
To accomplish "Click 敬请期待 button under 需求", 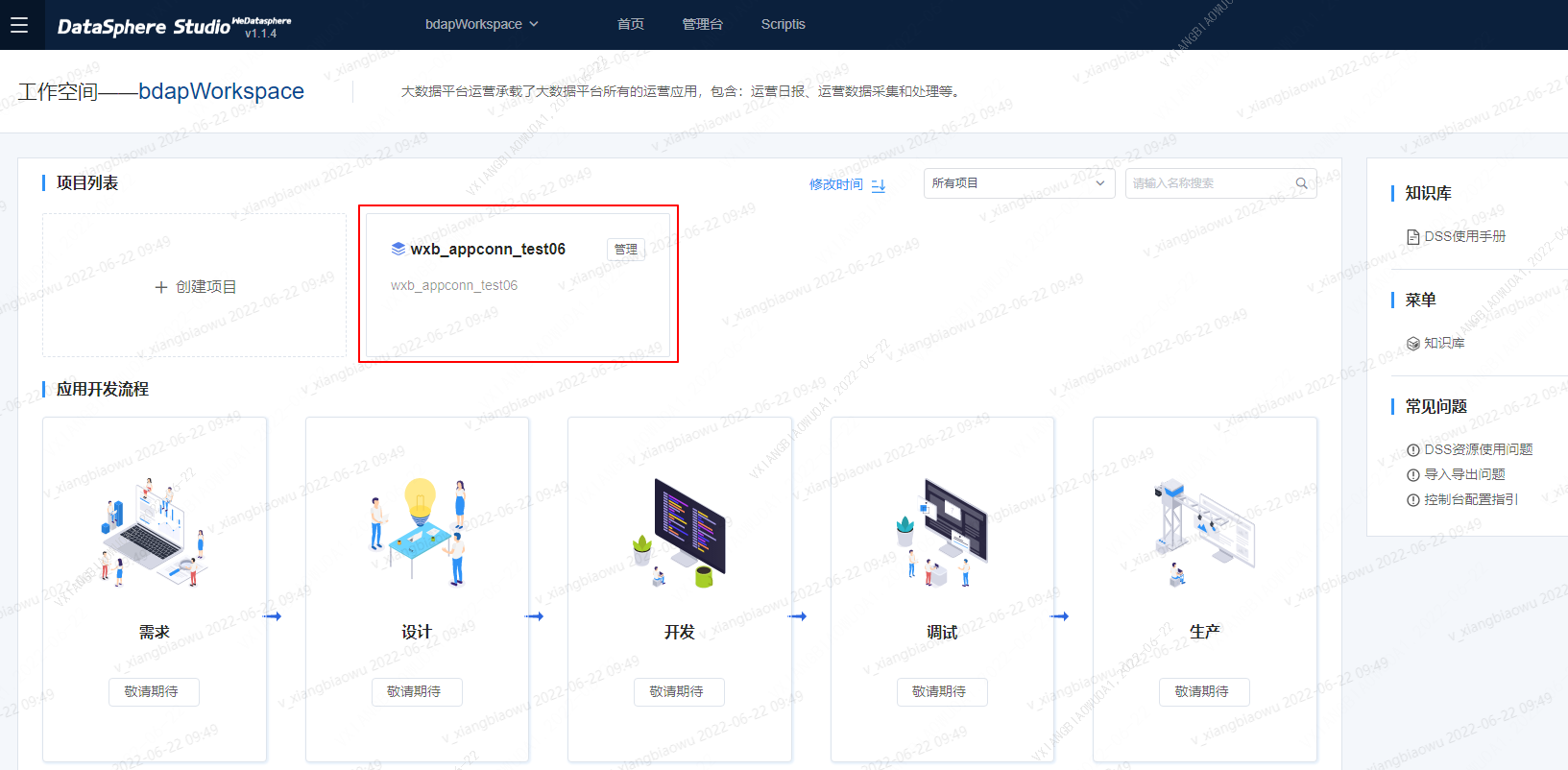I will 154,691.
